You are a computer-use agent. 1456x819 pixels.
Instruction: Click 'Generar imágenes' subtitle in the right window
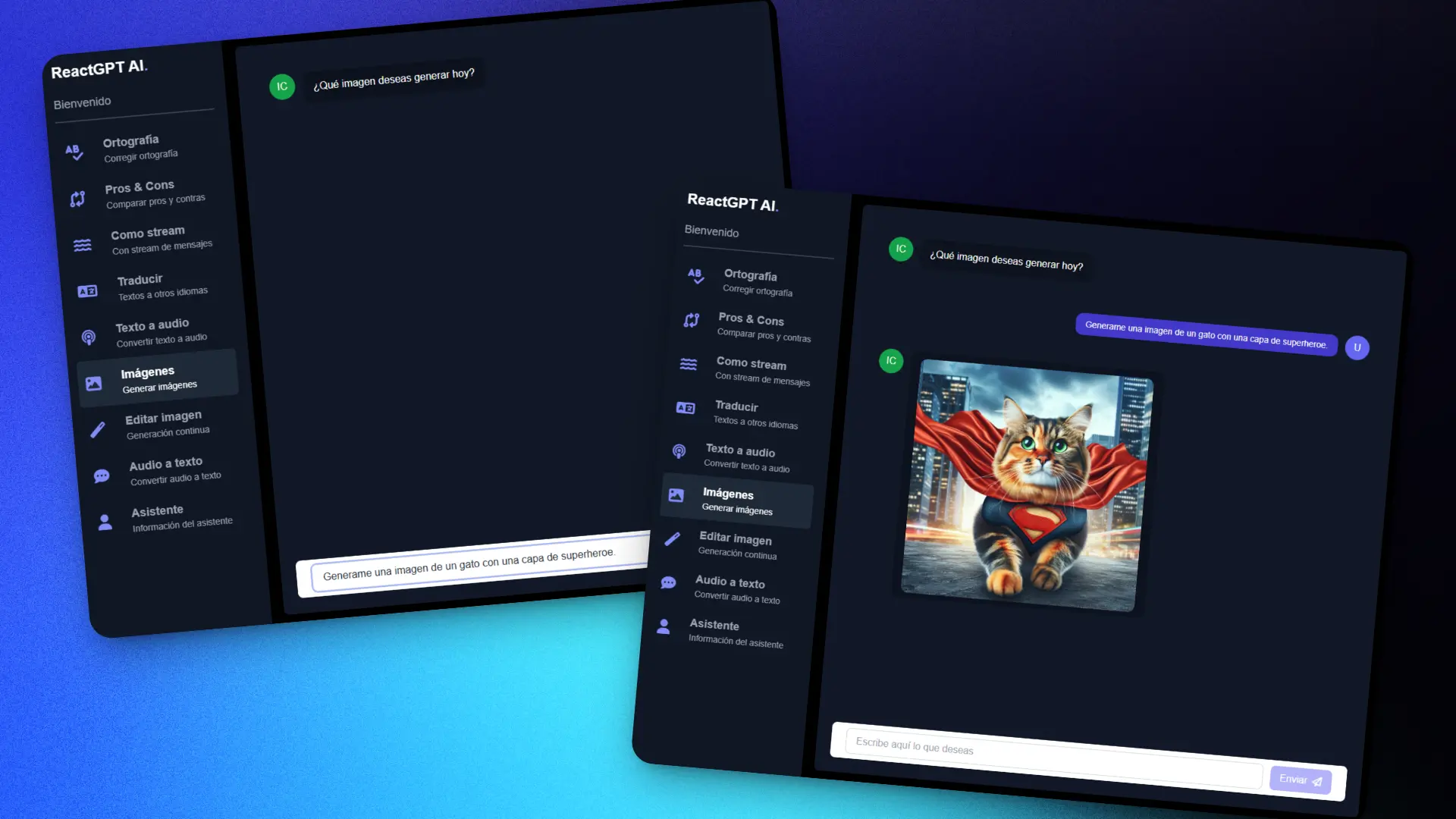(x=737, y=509)
